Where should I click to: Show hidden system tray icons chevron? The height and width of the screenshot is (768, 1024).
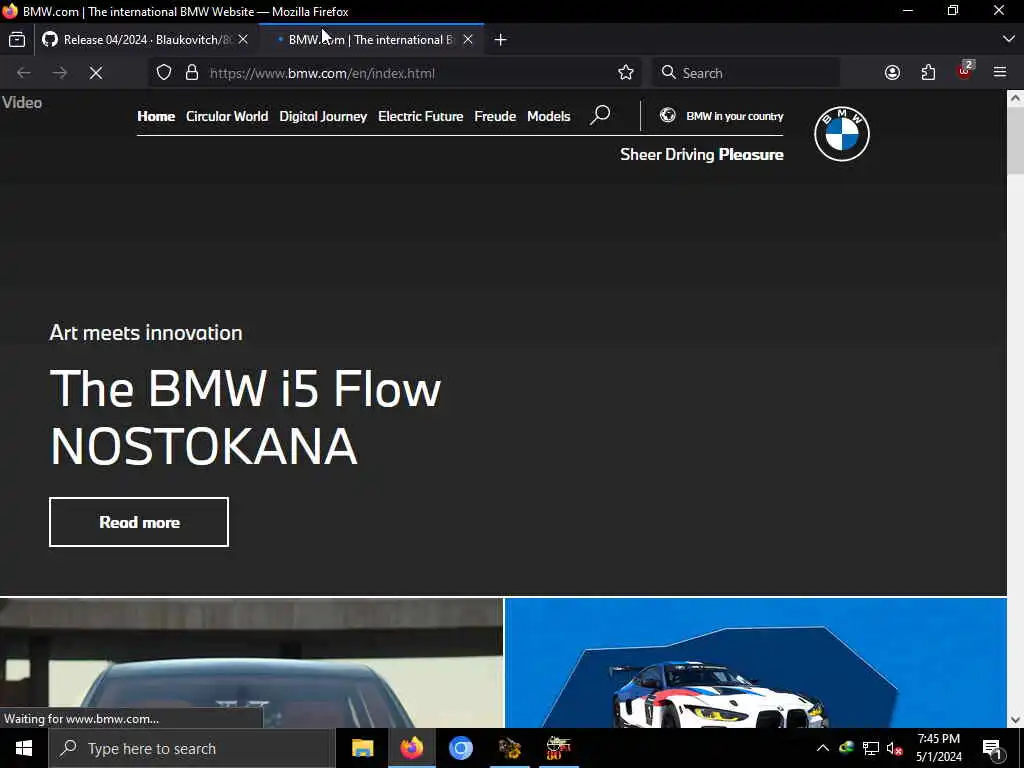tap(822, 748)
